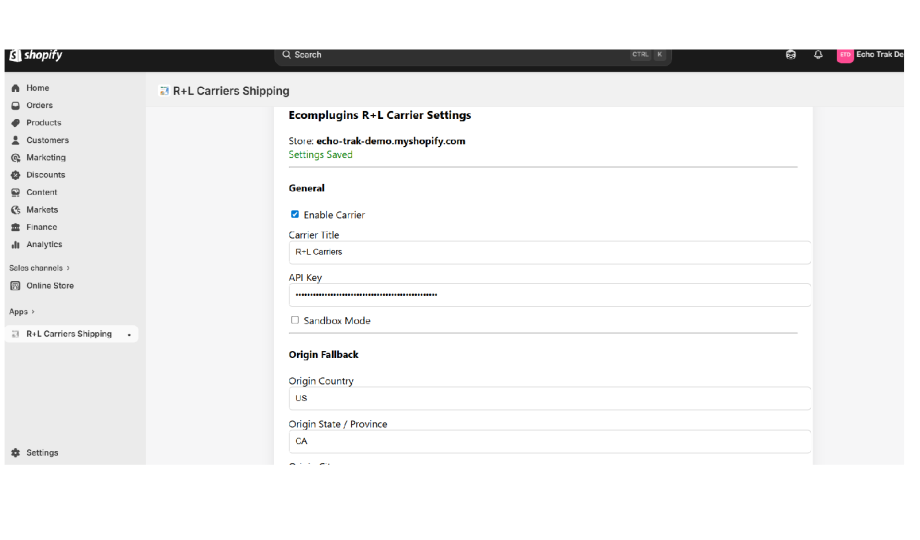
Task: Open the Customers menu item
Action: point(47,140)
